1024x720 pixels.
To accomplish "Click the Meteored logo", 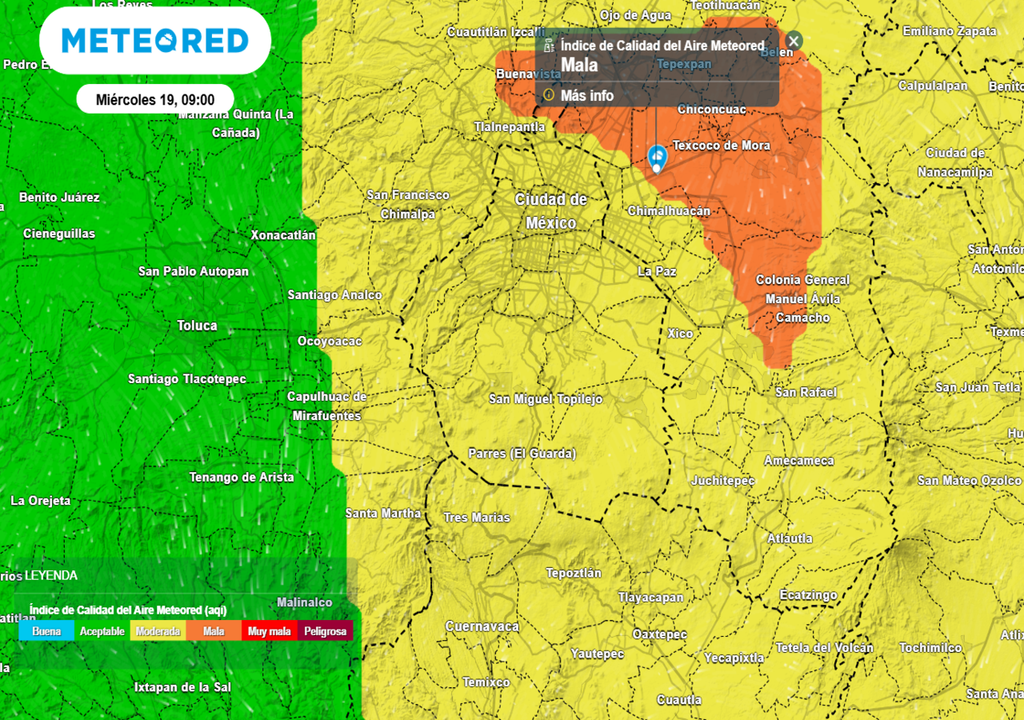I will 155,41.
